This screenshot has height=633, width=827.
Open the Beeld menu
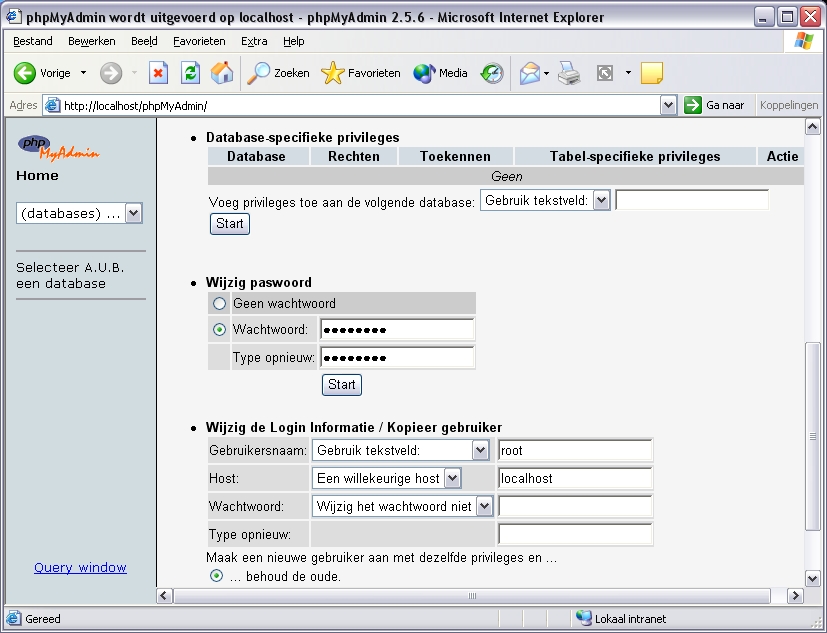click(145, 41)
